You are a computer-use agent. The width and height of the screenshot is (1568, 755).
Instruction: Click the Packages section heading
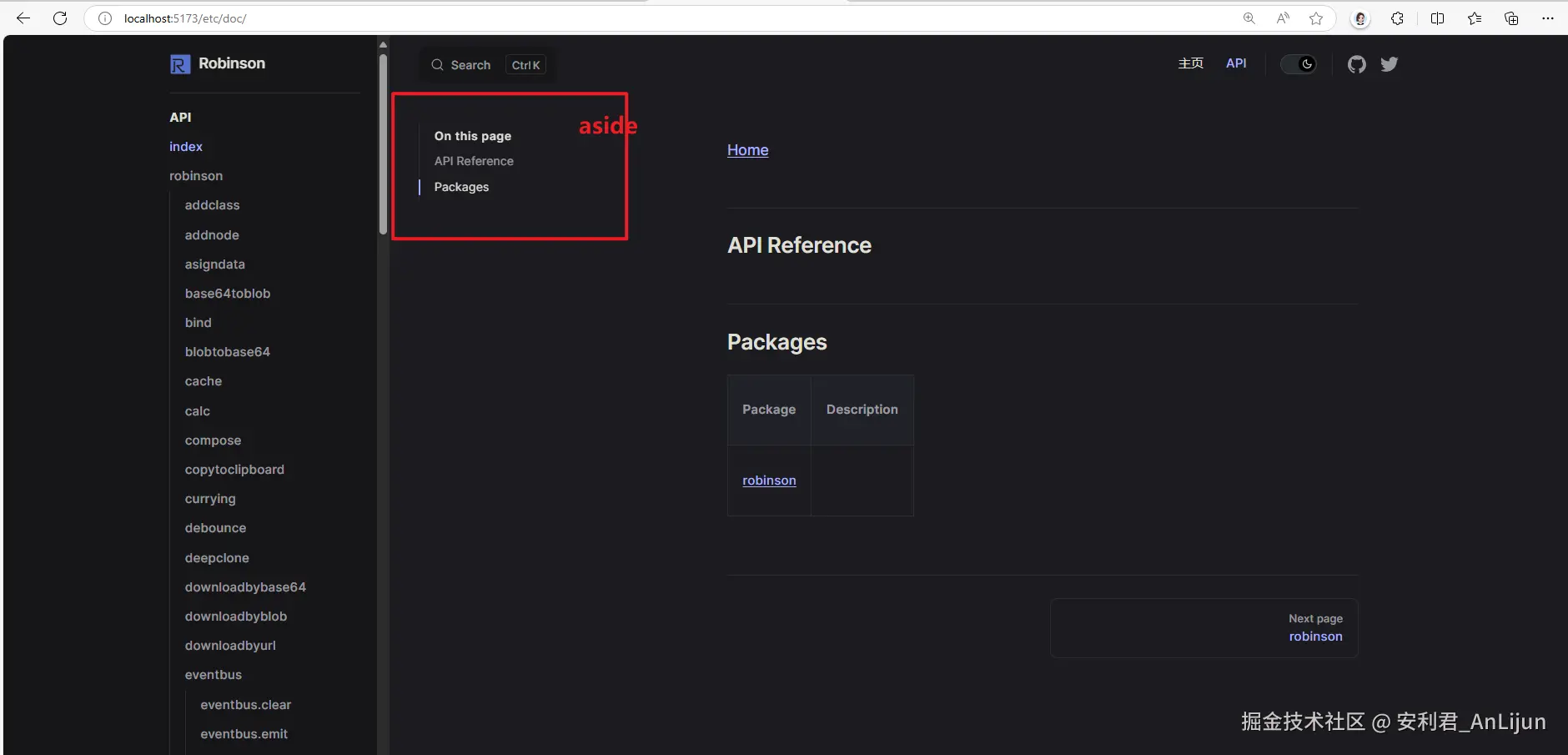click(x=777, y=342)
